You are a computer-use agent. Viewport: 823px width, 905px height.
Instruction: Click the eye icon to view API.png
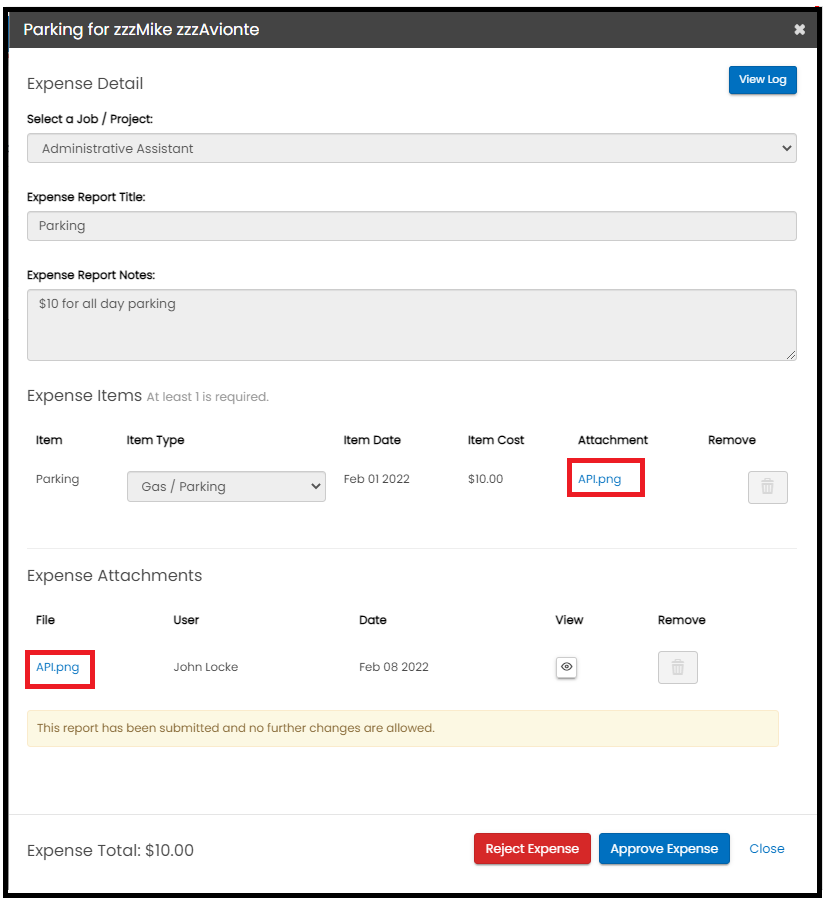[x=566, y=667]
